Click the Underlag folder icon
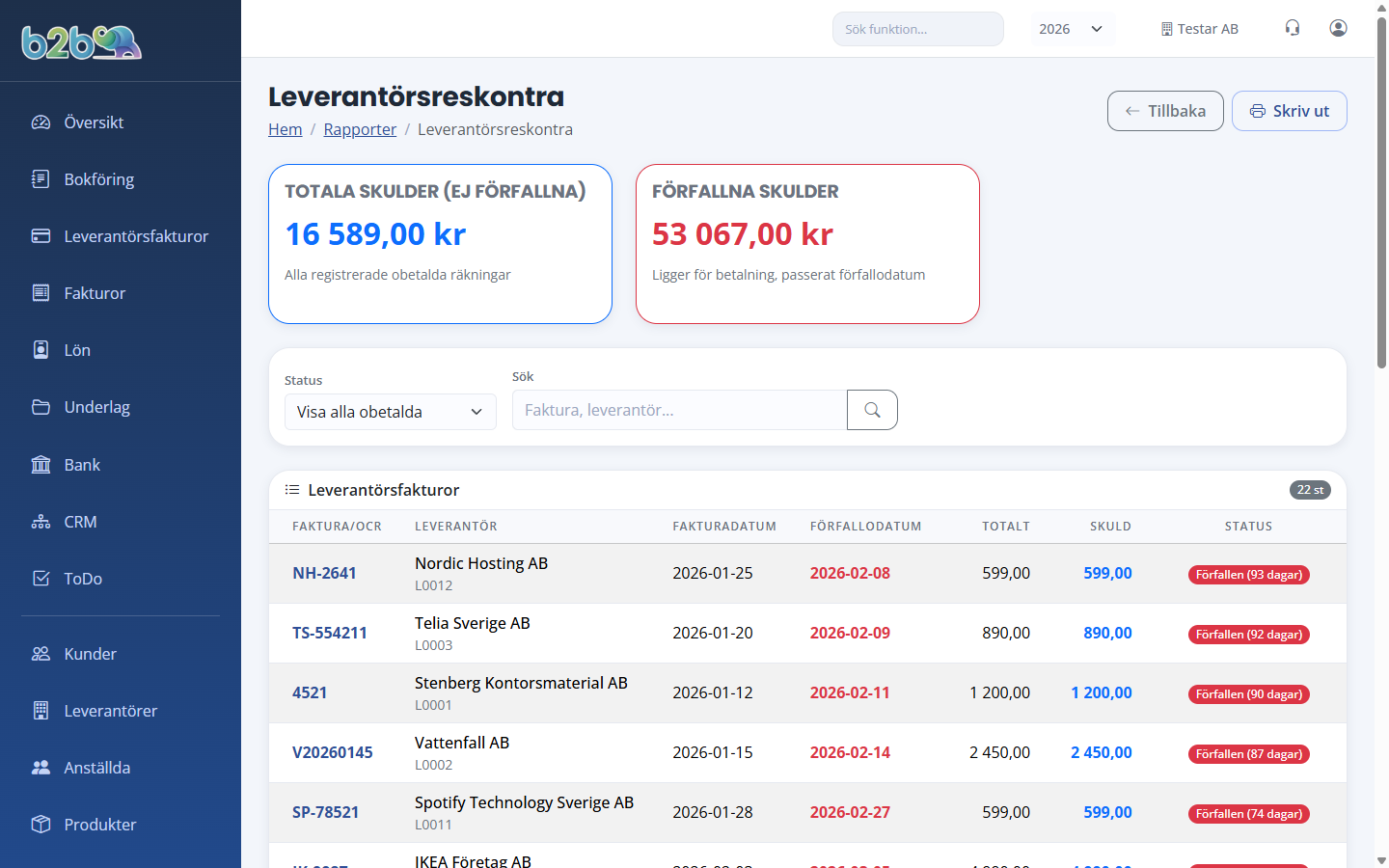1389x868 pixels. [41, 407]
